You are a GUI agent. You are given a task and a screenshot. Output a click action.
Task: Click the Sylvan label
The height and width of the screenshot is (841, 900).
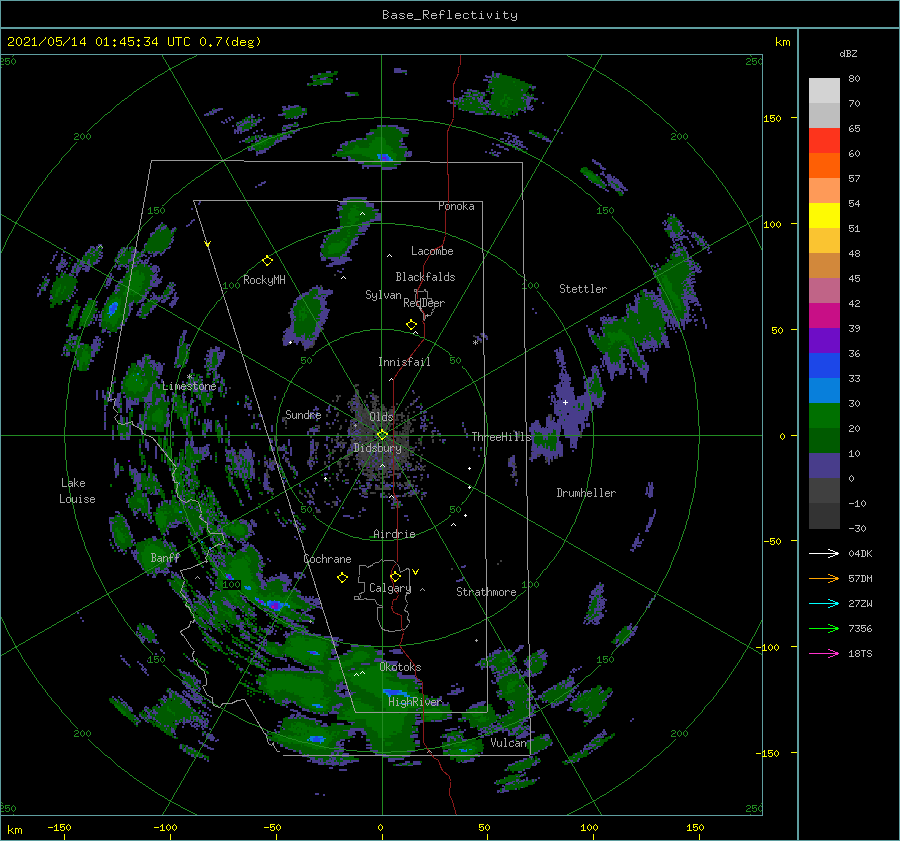383,295
